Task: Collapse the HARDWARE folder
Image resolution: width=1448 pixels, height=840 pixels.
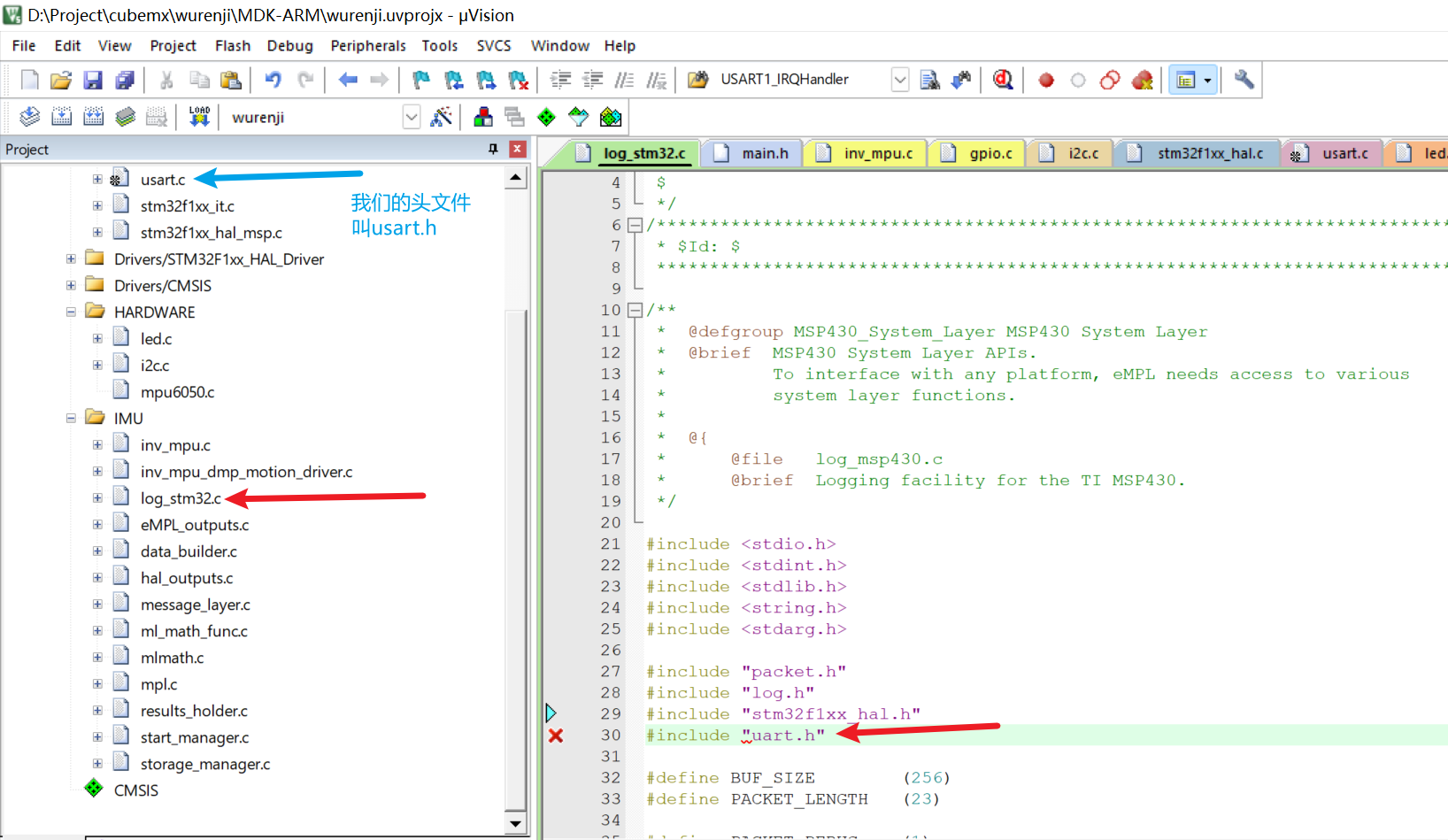Action: tap(71, 312)
